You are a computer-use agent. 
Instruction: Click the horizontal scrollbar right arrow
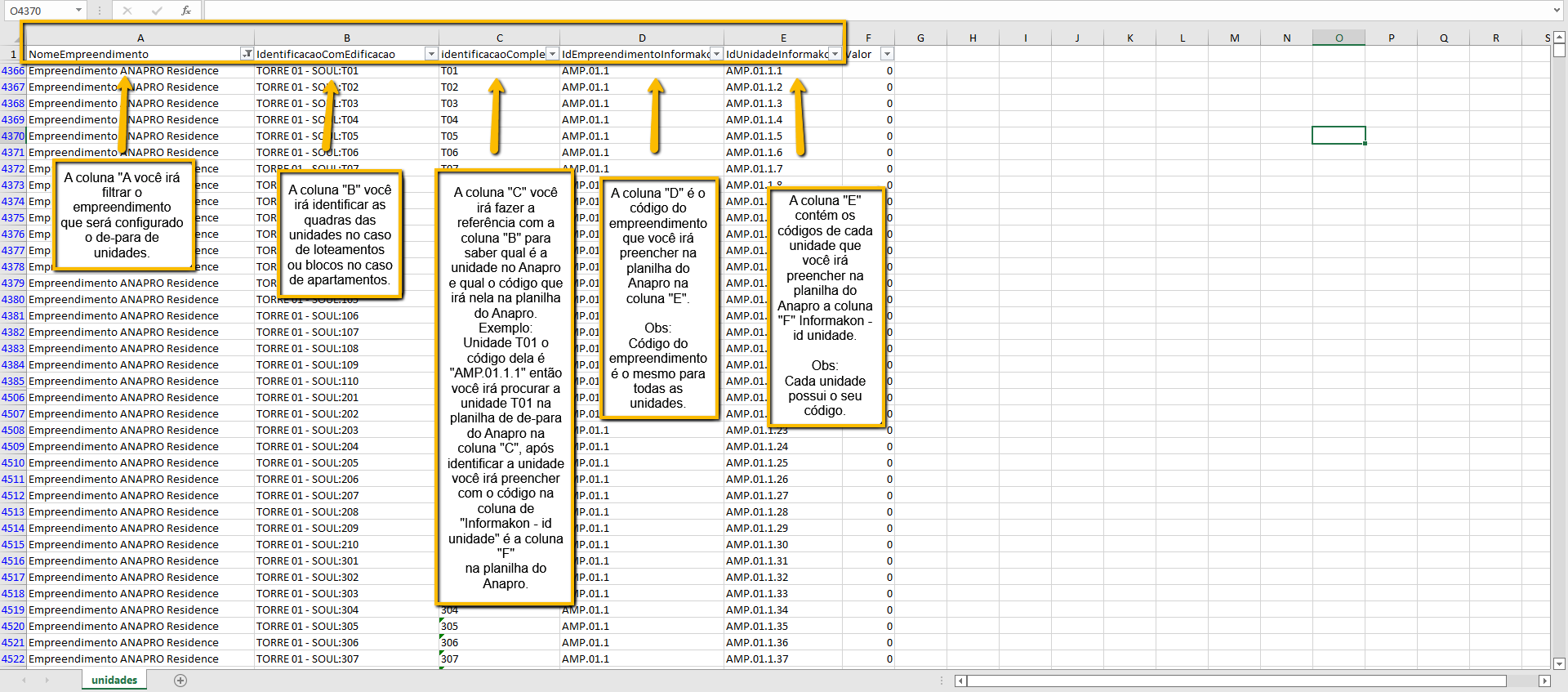tap(1544, 681)
